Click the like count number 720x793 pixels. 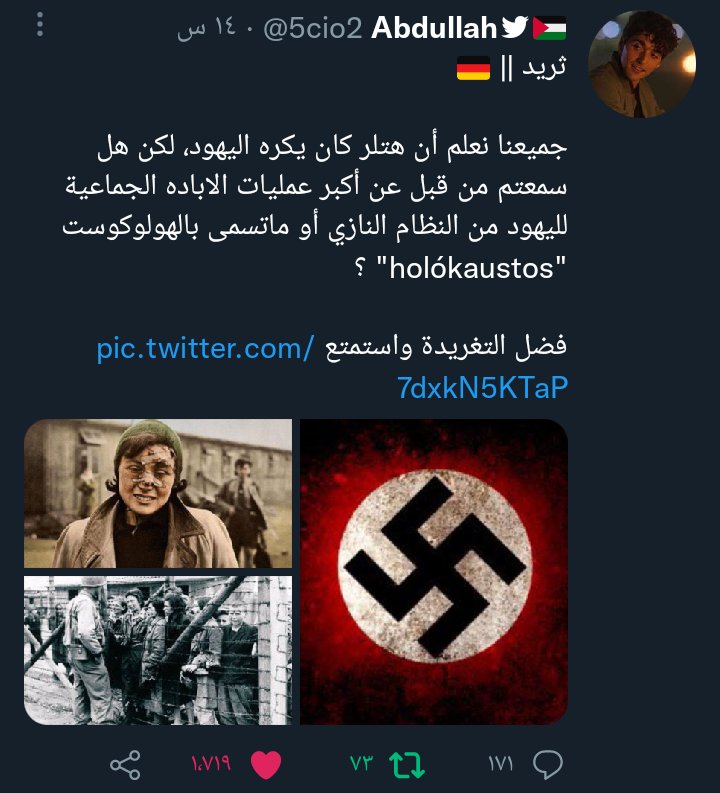click(211, 763)
